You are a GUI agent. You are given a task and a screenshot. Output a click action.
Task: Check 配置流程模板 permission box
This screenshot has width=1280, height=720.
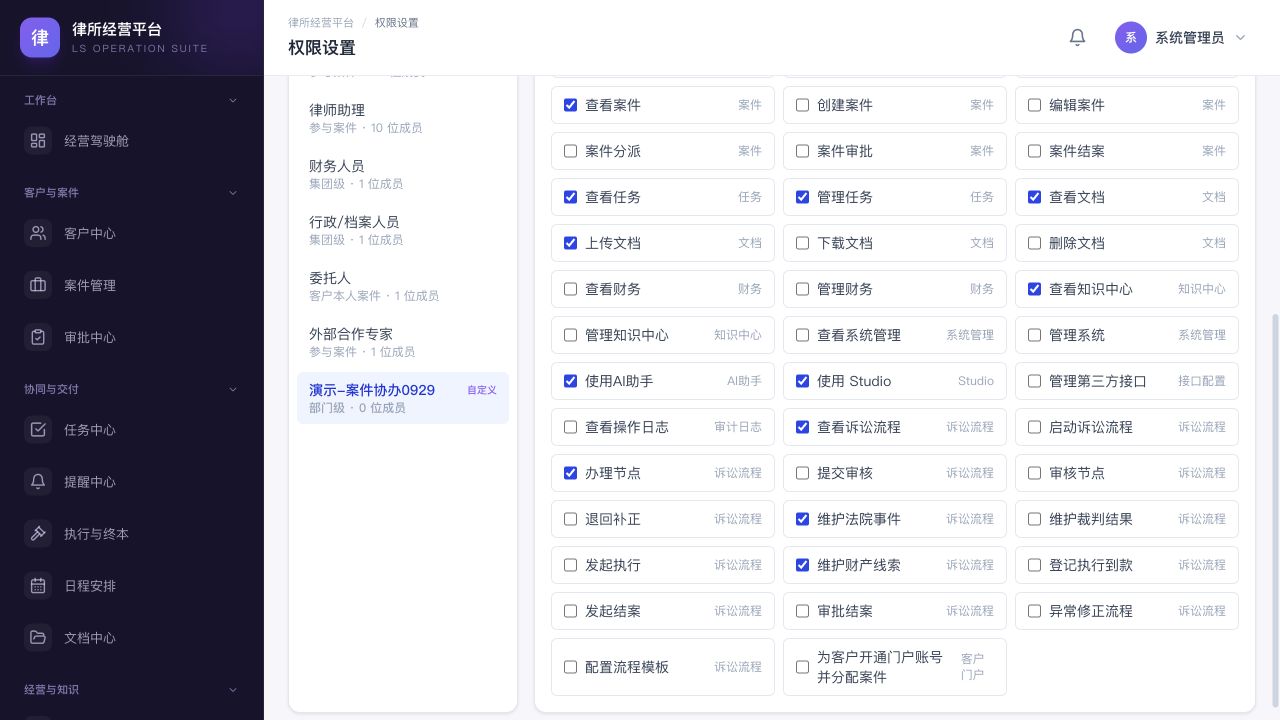570,667
